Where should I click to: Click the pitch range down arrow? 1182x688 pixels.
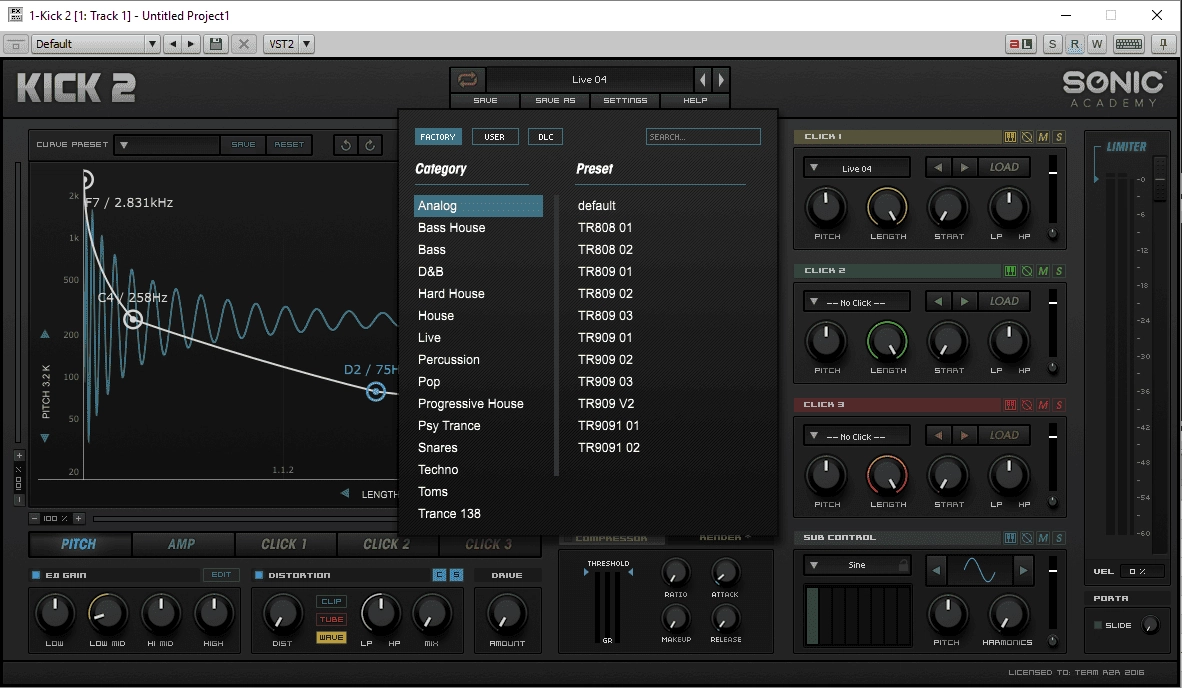pyautogui.click(x=44, y=438)
